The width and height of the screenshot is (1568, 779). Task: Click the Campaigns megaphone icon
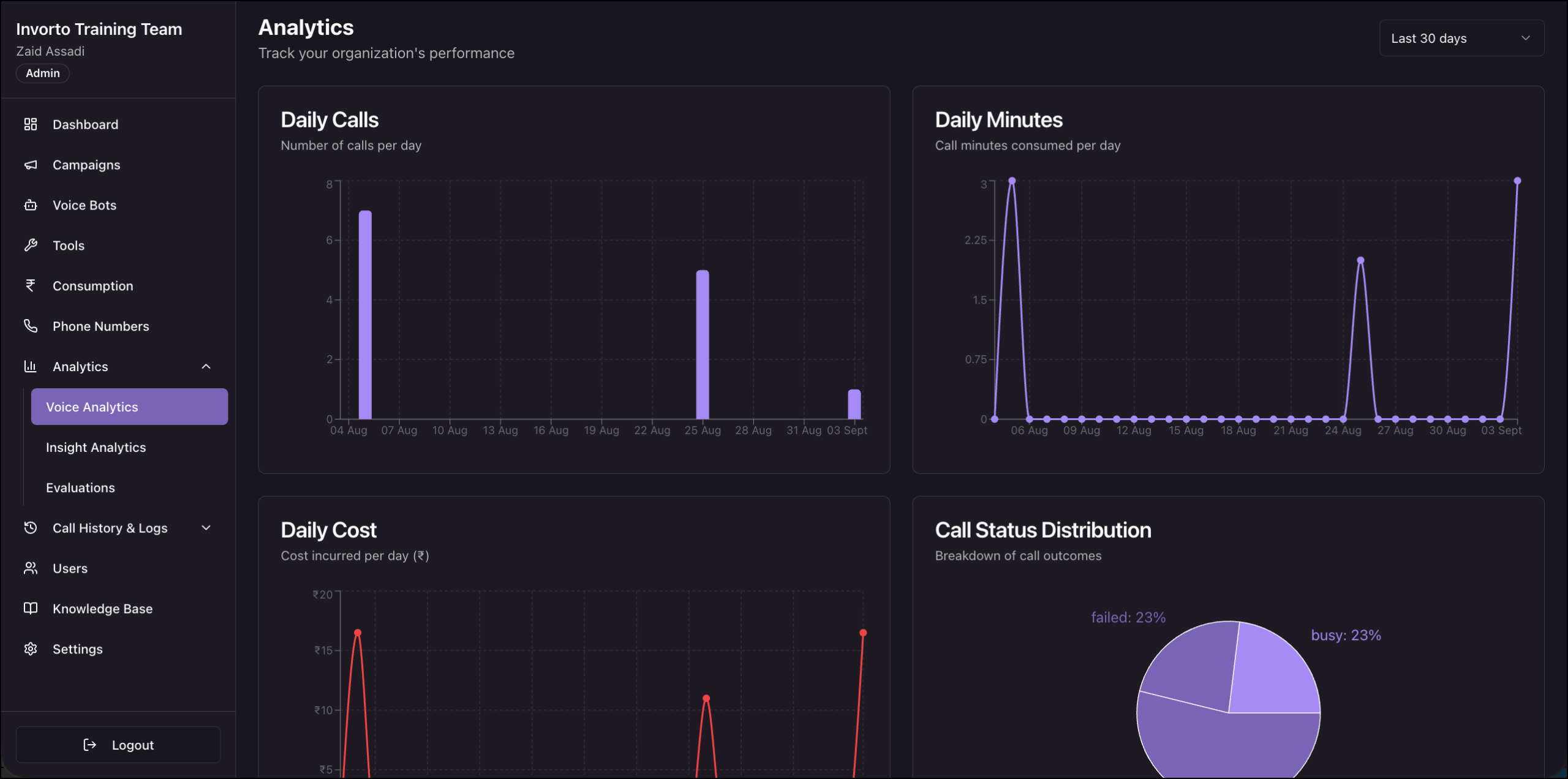coord(31,165)
